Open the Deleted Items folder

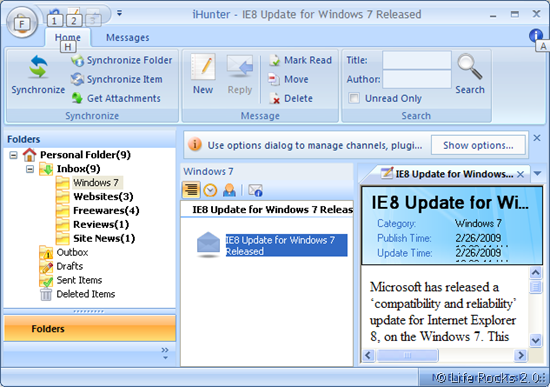pyautogui.click(x=86, y=294)
